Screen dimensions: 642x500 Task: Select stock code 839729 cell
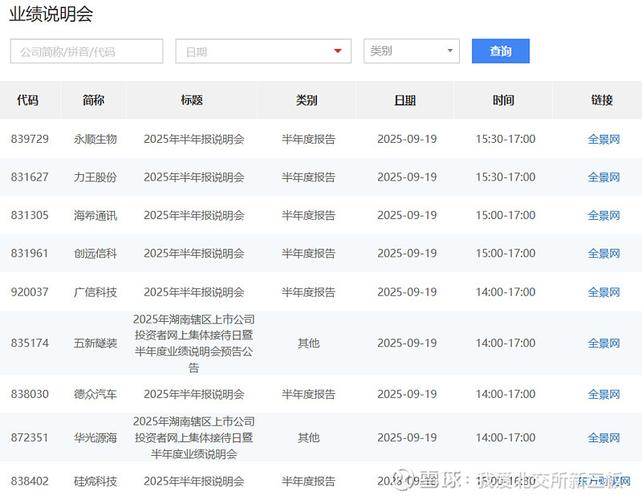pyautogui.click(x=30, y=139)
